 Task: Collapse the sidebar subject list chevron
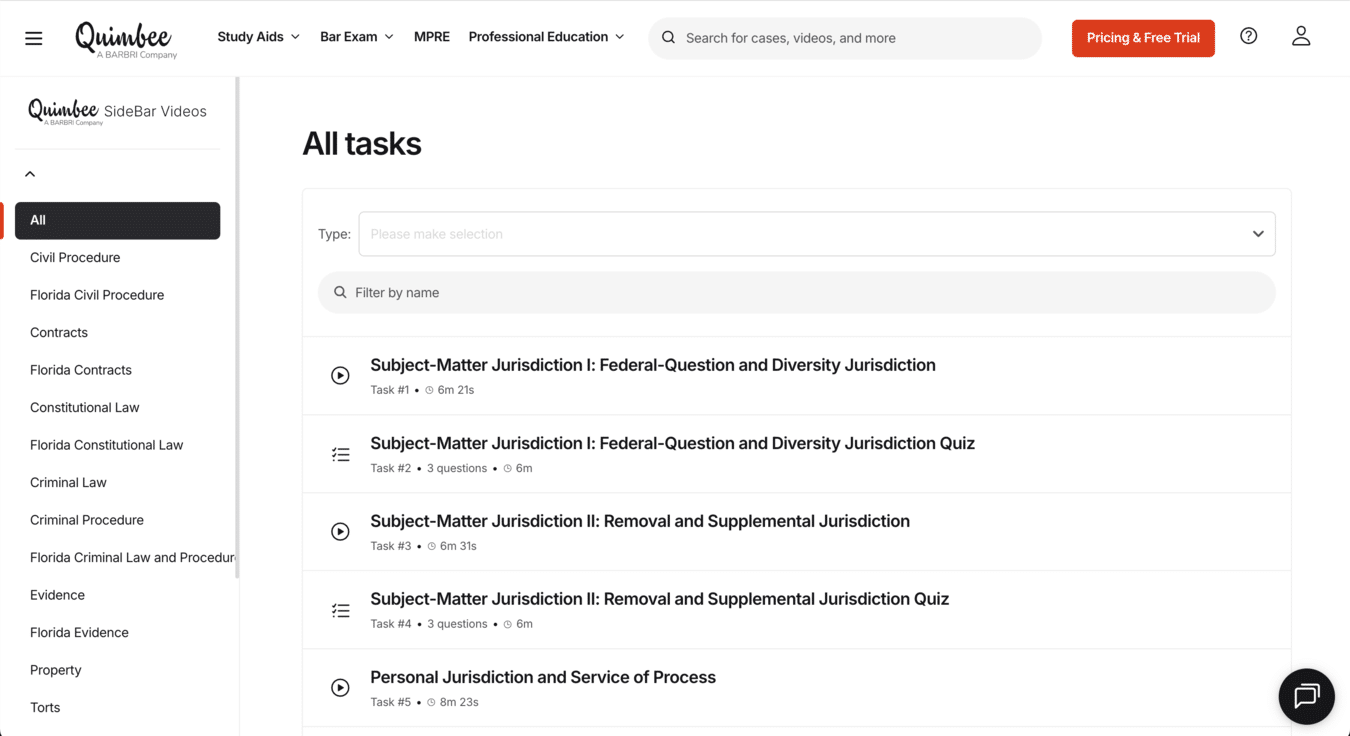30,174
